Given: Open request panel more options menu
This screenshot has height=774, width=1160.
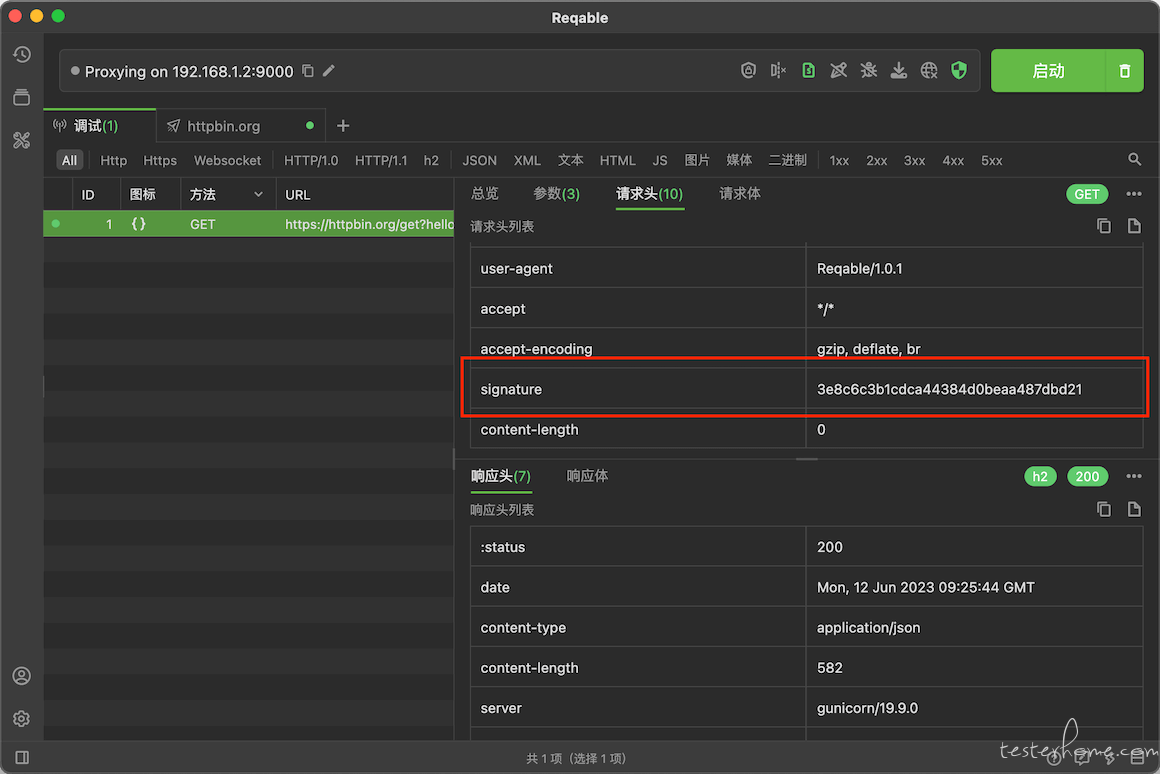Looking at the screenshot, I should click(1133, 194).
